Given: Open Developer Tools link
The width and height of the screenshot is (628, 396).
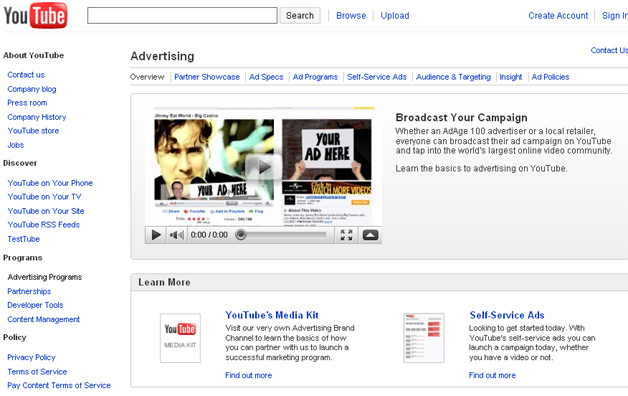Looking at the screenshot, I should pos(35,305).
